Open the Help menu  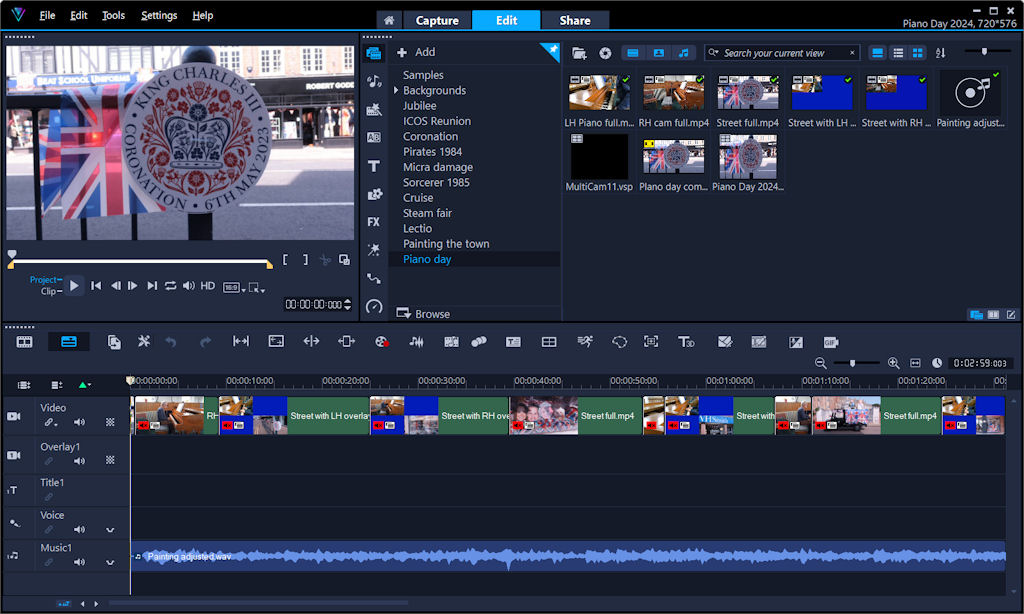click(202, 15)
